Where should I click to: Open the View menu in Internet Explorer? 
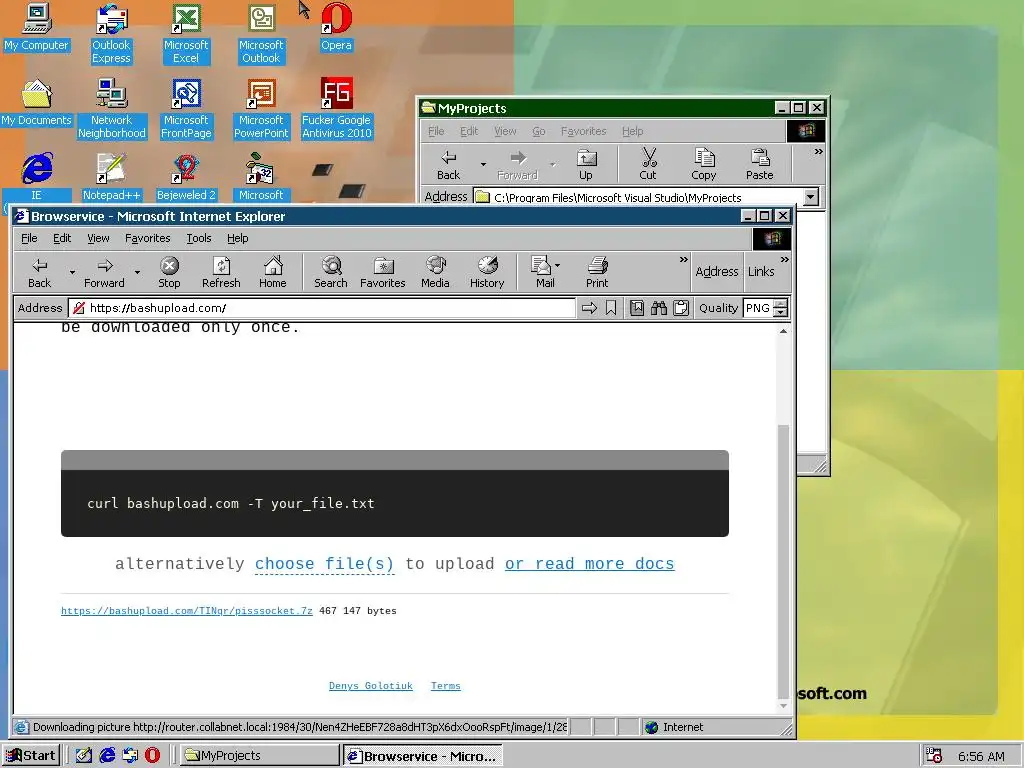tap(99, 238)
